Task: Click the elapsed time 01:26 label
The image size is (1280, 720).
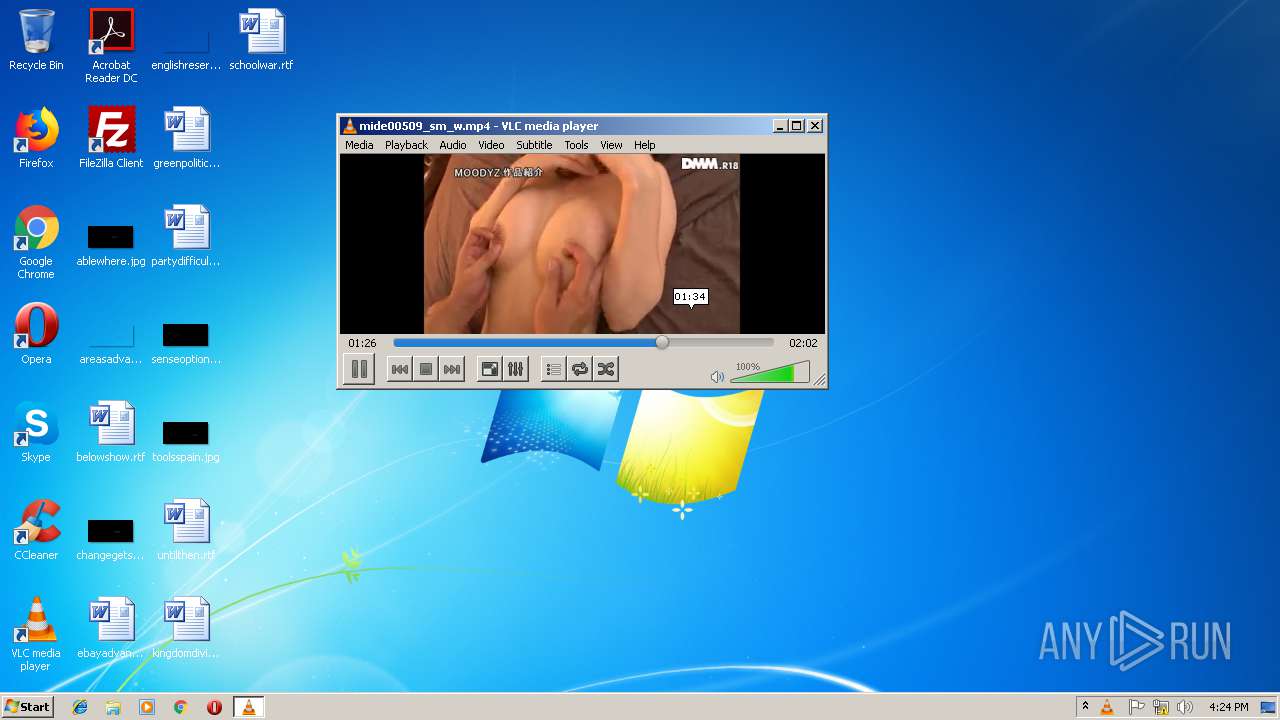Action: (x=362, y=343)
